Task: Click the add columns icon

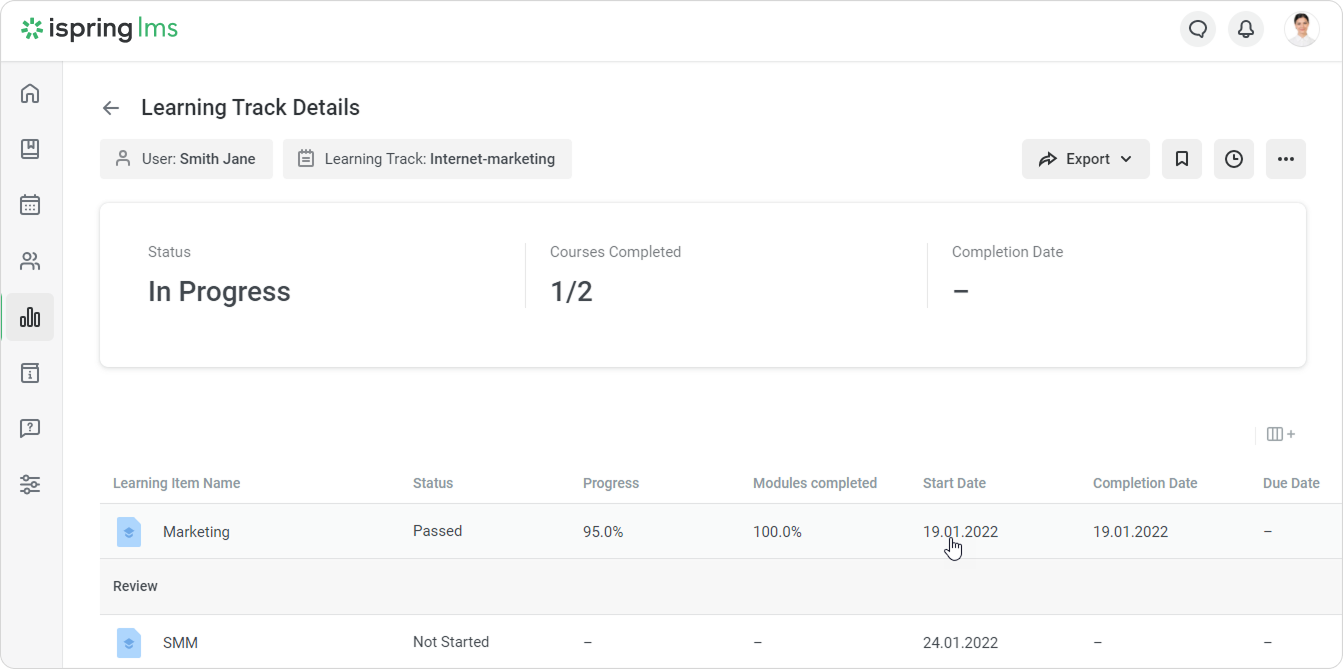Action: 1281,434
